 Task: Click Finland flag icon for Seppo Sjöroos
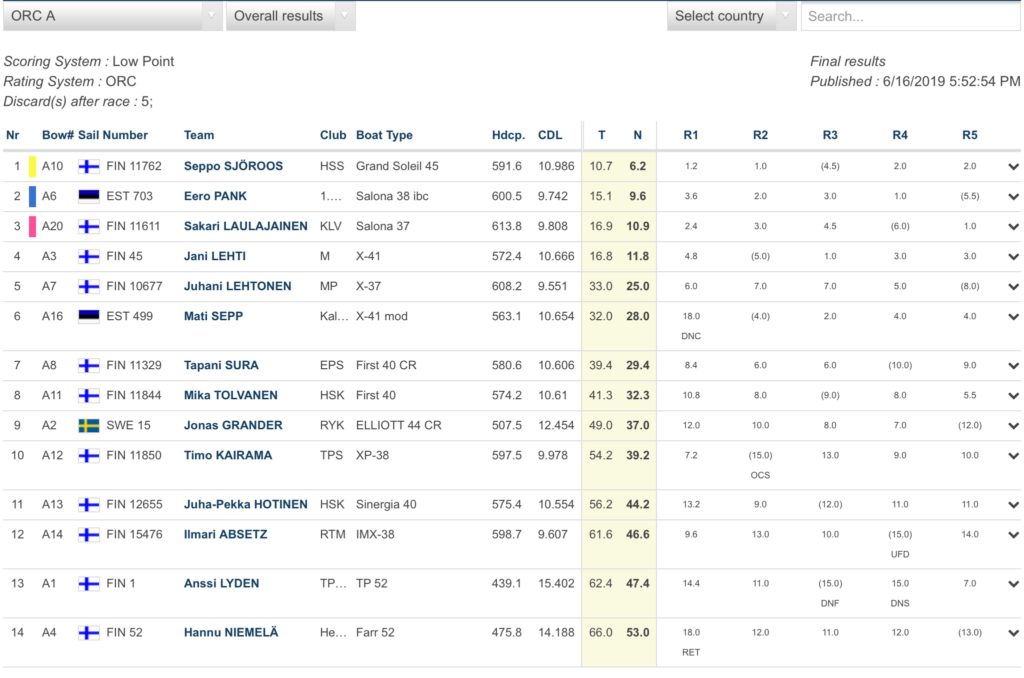tap(89, 166)
